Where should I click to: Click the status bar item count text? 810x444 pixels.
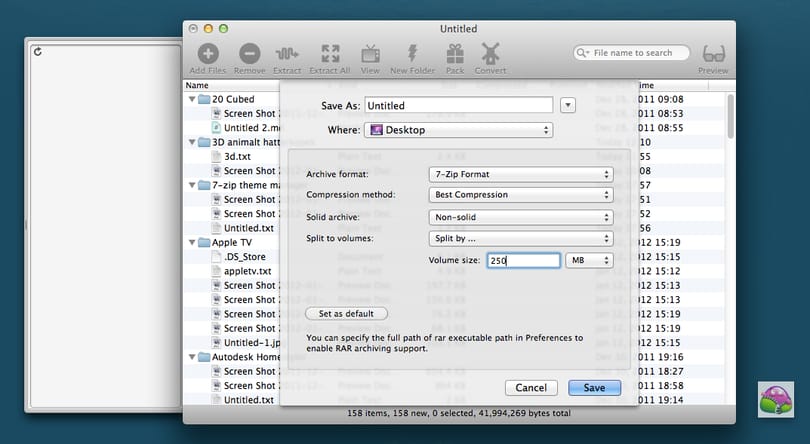coord(459,413)
